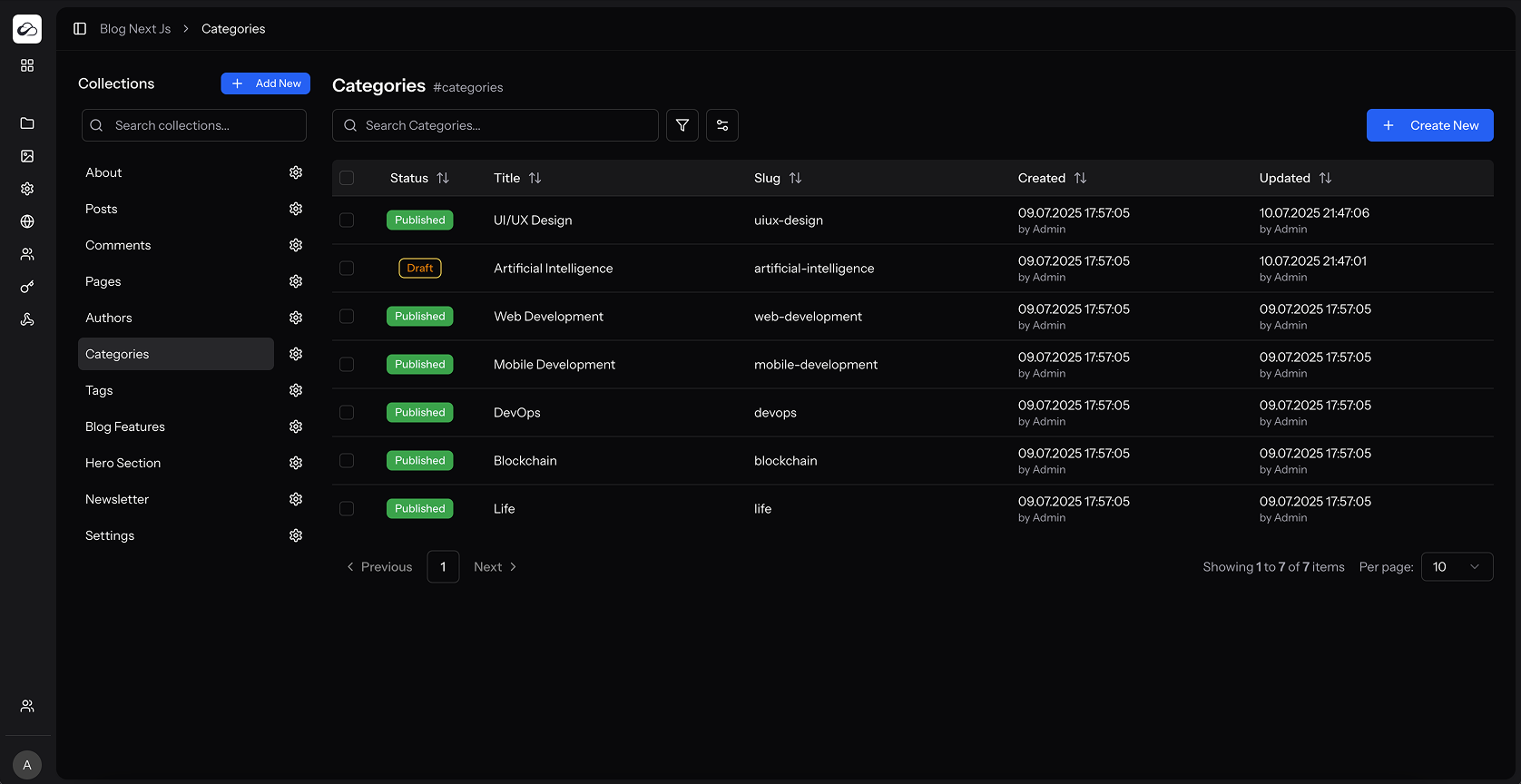Screen dimensions: 1521x784
Task: Open the settings gear icon in the left rail
Action: (x=27, y=189)
